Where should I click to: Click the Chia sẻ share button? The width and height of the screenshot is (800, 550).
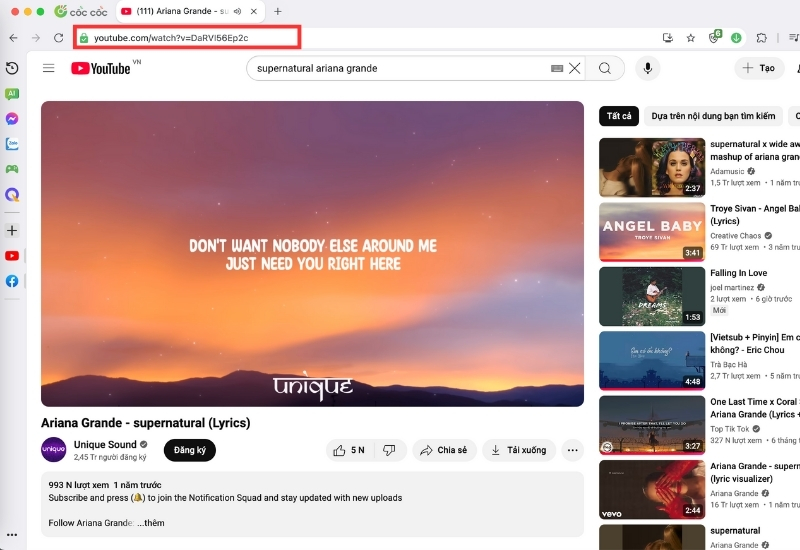pyautogui.click(x=444, y=450)
